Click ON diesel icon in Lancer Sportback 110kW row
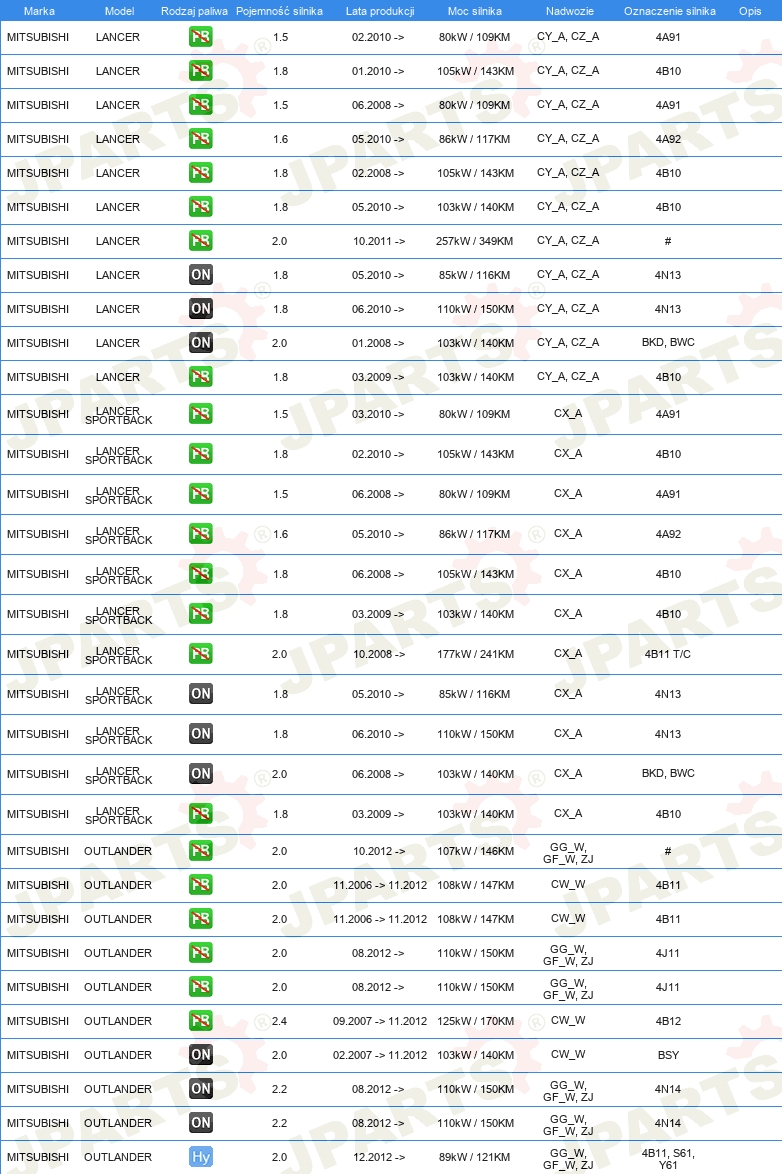The height and width of the screenshot is (1174, 782). coord(200,734)
